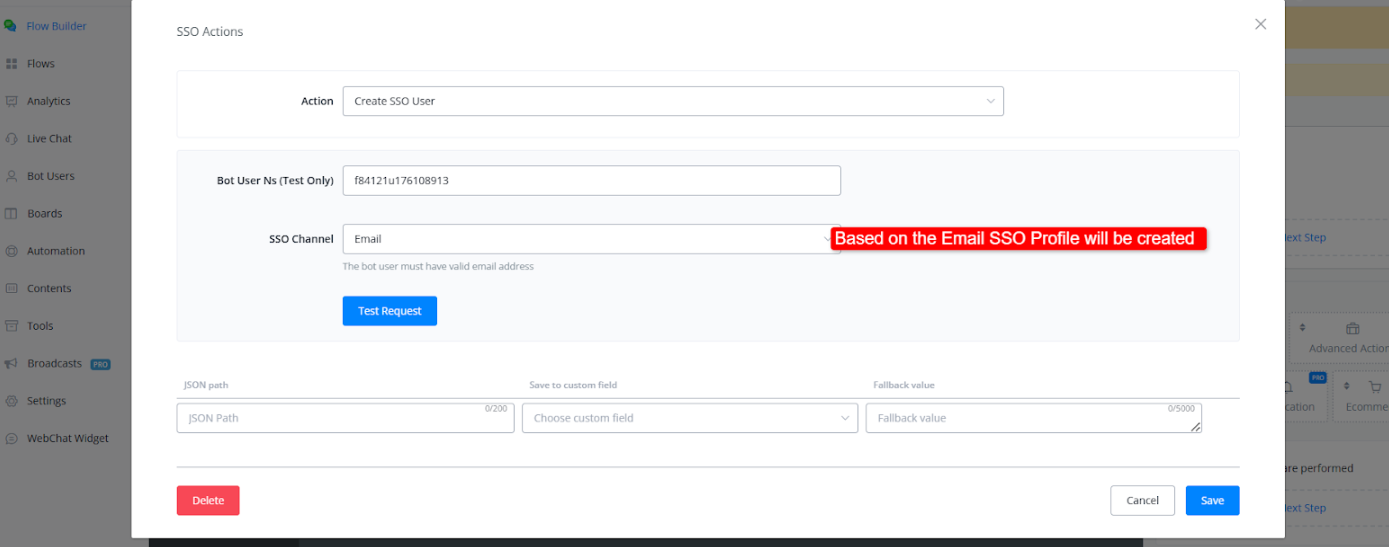Focus the JSON Path input field
This screenshot has height=547, width=1389.
345,418
